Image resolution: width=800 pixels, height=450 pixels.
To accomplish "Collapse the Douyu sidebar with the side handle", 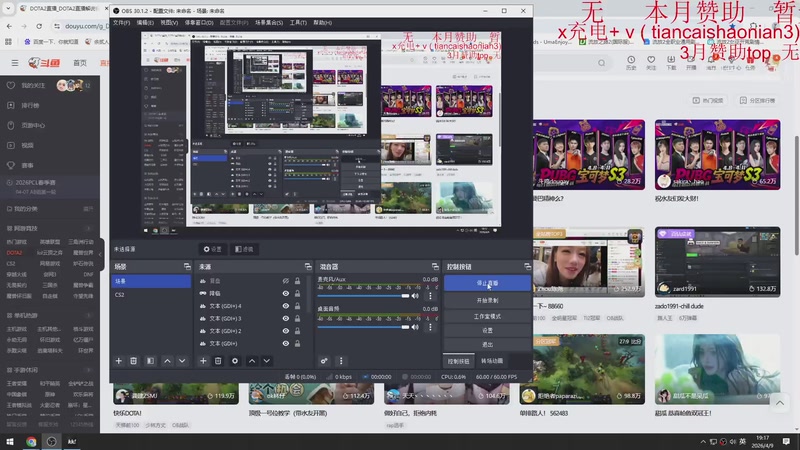I will 101,254.
